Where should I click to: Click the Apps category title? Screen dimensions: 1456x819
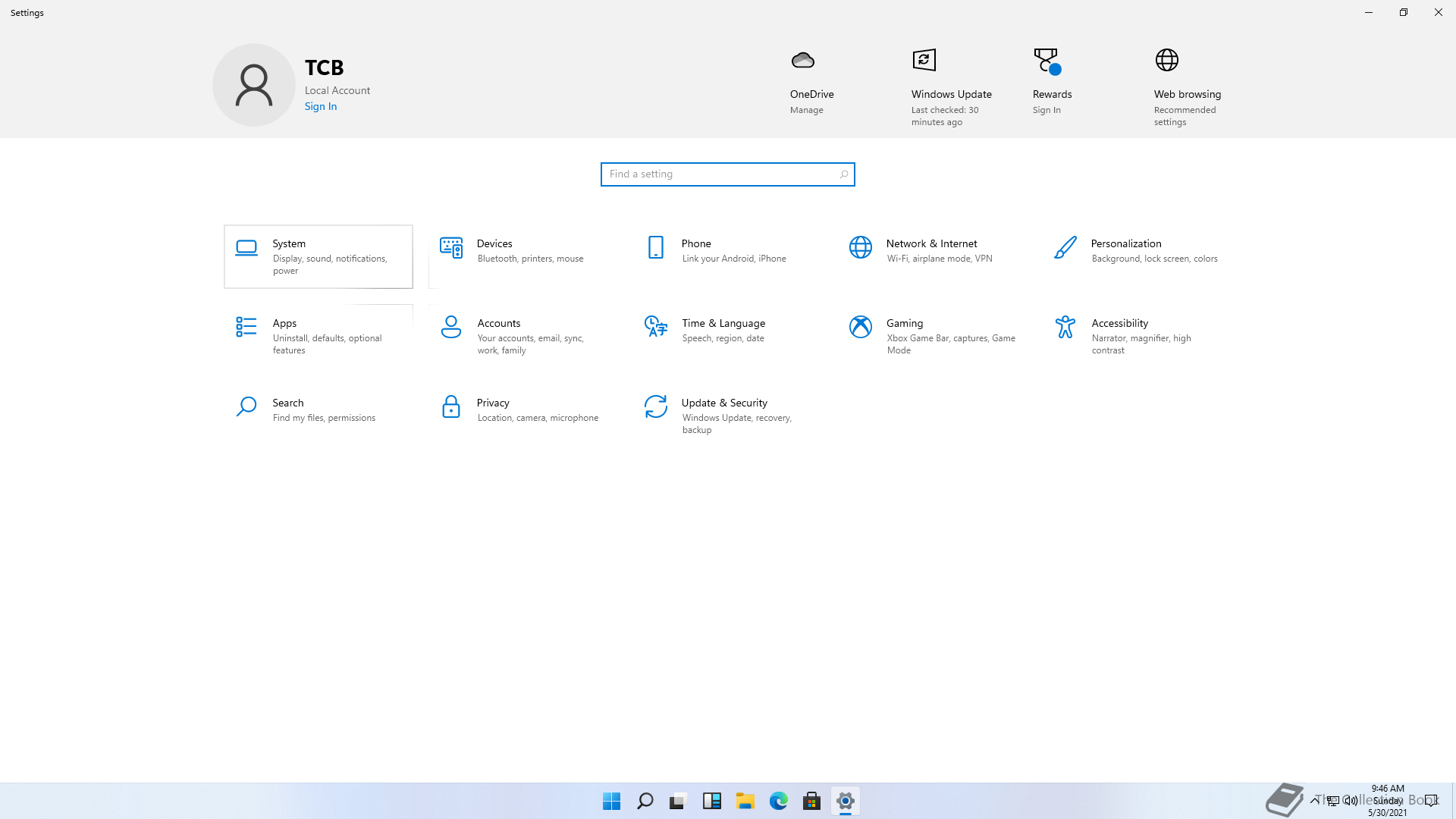point(284,323)
